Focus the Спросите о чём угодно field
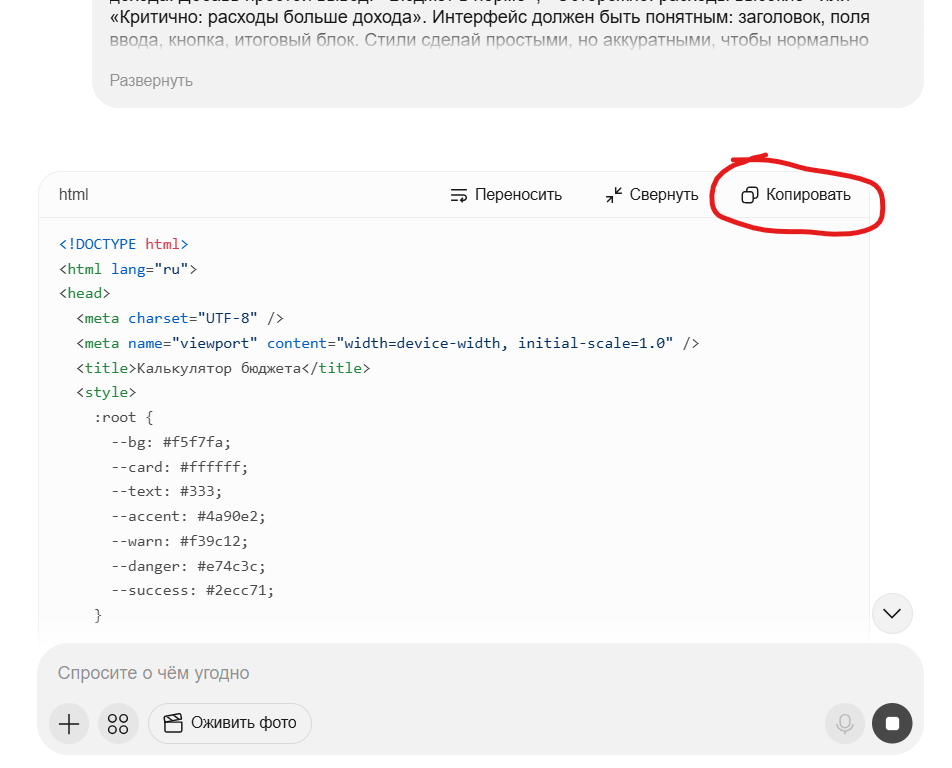The width and height of the screenshot is (952, 768). [480, 673]
